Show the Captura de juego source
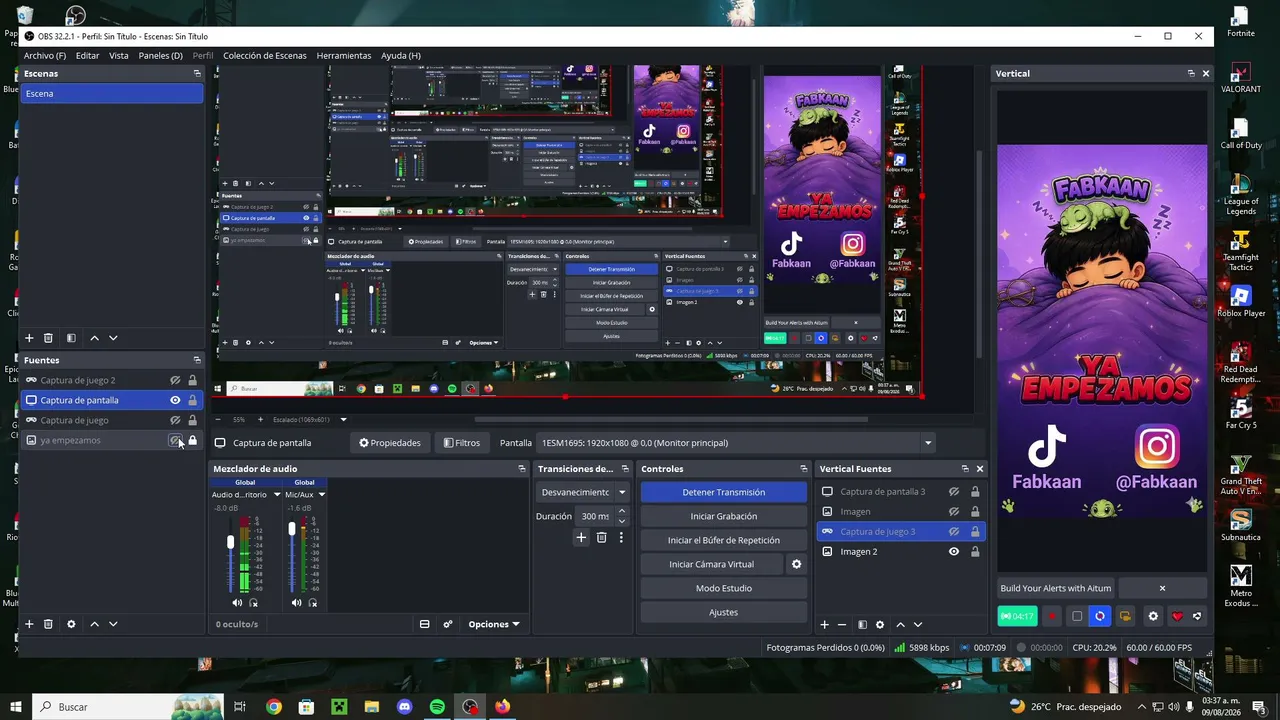The width and height of the screenshot is (1280, 720). coord(175,420)
